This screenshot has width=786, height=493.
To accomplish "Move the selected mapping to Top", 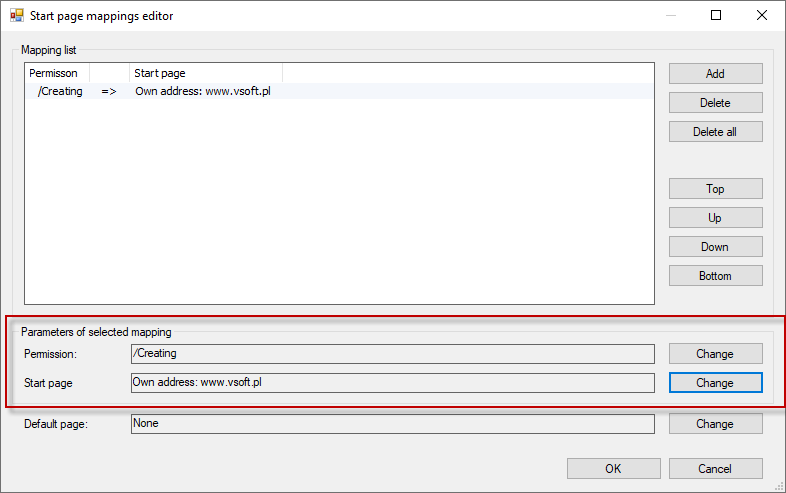I will [x=715, y=189].
